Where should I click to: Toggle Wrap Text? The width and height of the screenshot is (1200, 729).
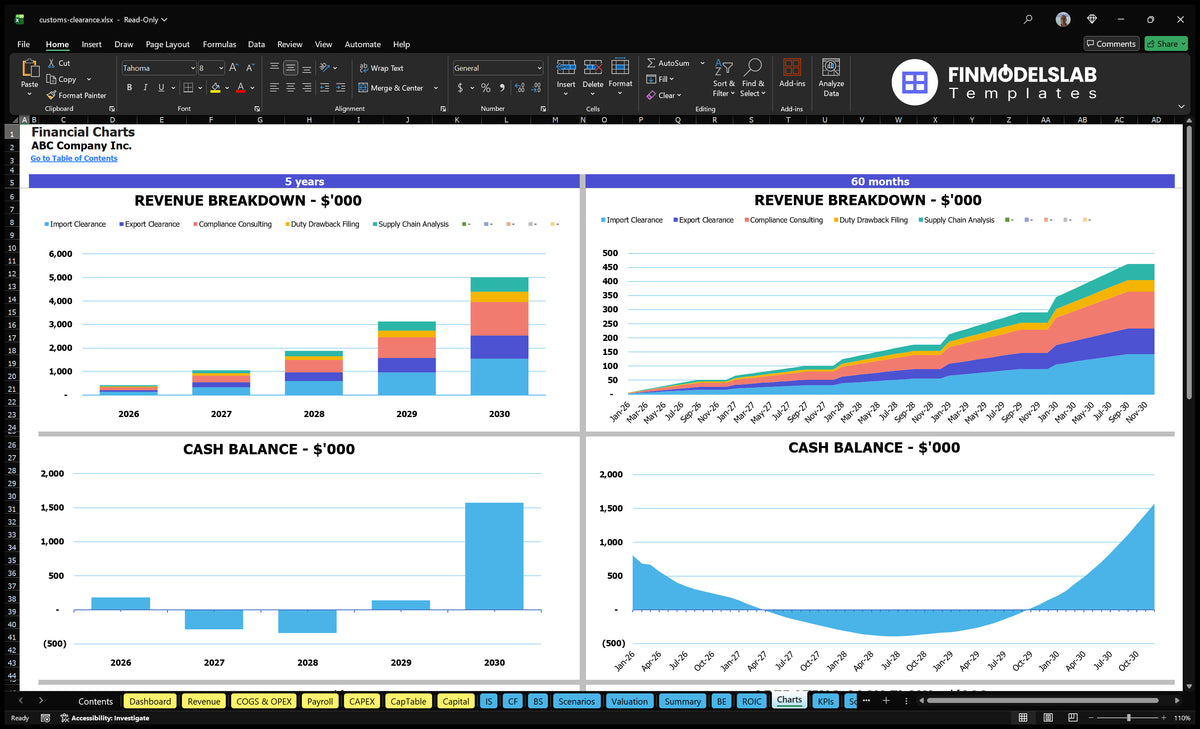click(x=381, y=68)
